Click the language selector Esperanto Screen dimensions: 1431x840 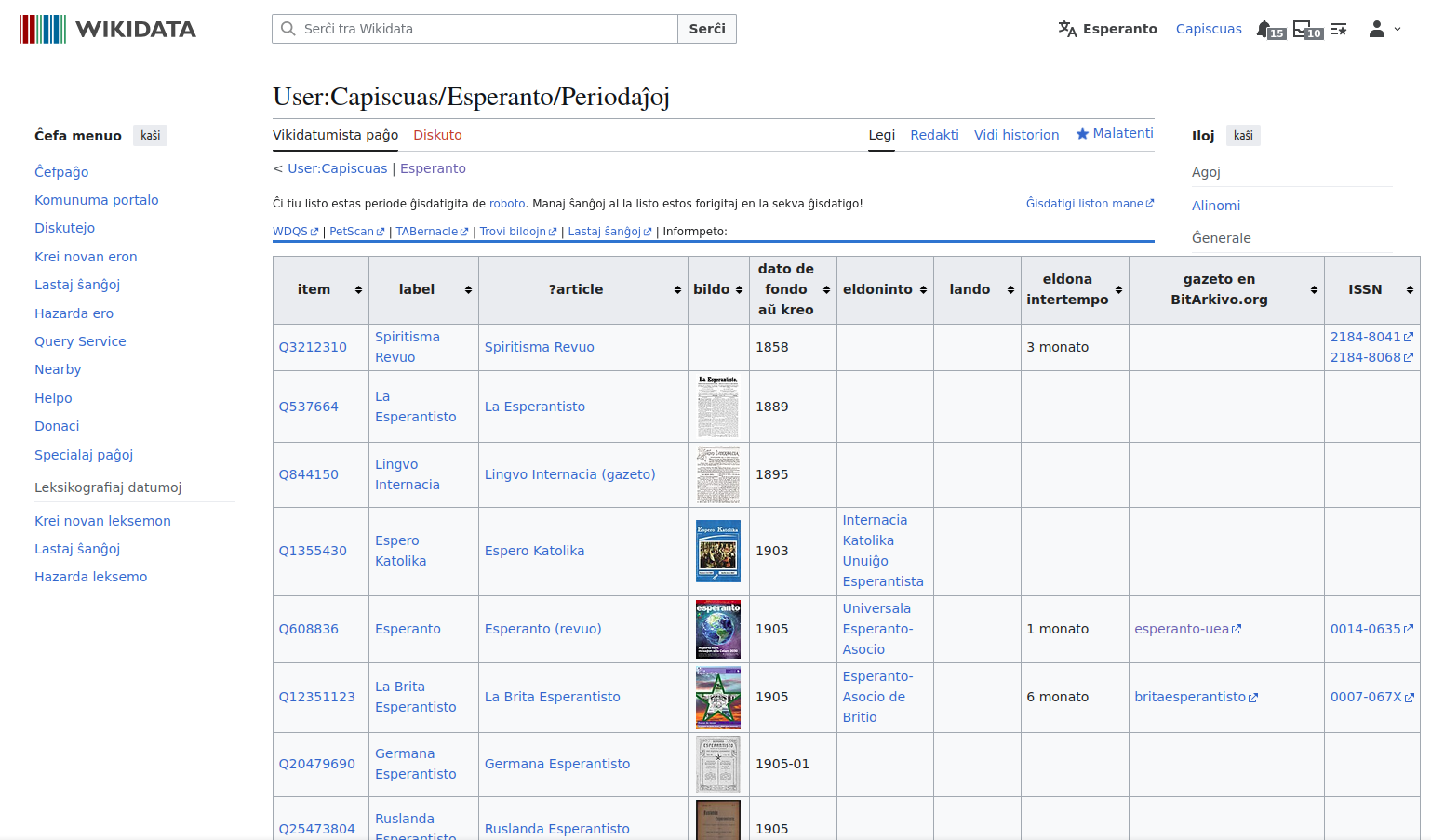(x=1107, y=29)
